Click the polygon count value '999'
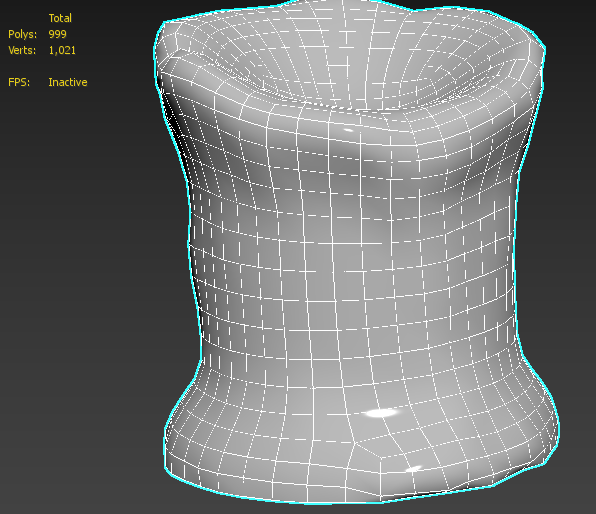Screen dimensions: 596x514 (57, 34)
